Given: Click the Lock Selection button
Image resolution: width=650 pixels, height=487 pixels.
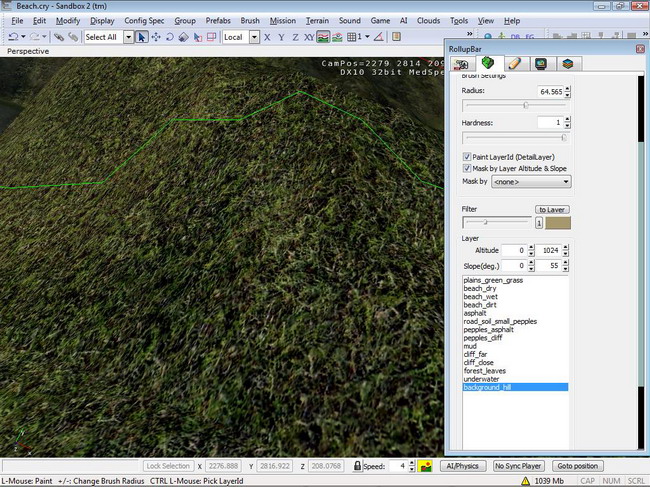Looking at the screenshot, I should tap(168, 466).
